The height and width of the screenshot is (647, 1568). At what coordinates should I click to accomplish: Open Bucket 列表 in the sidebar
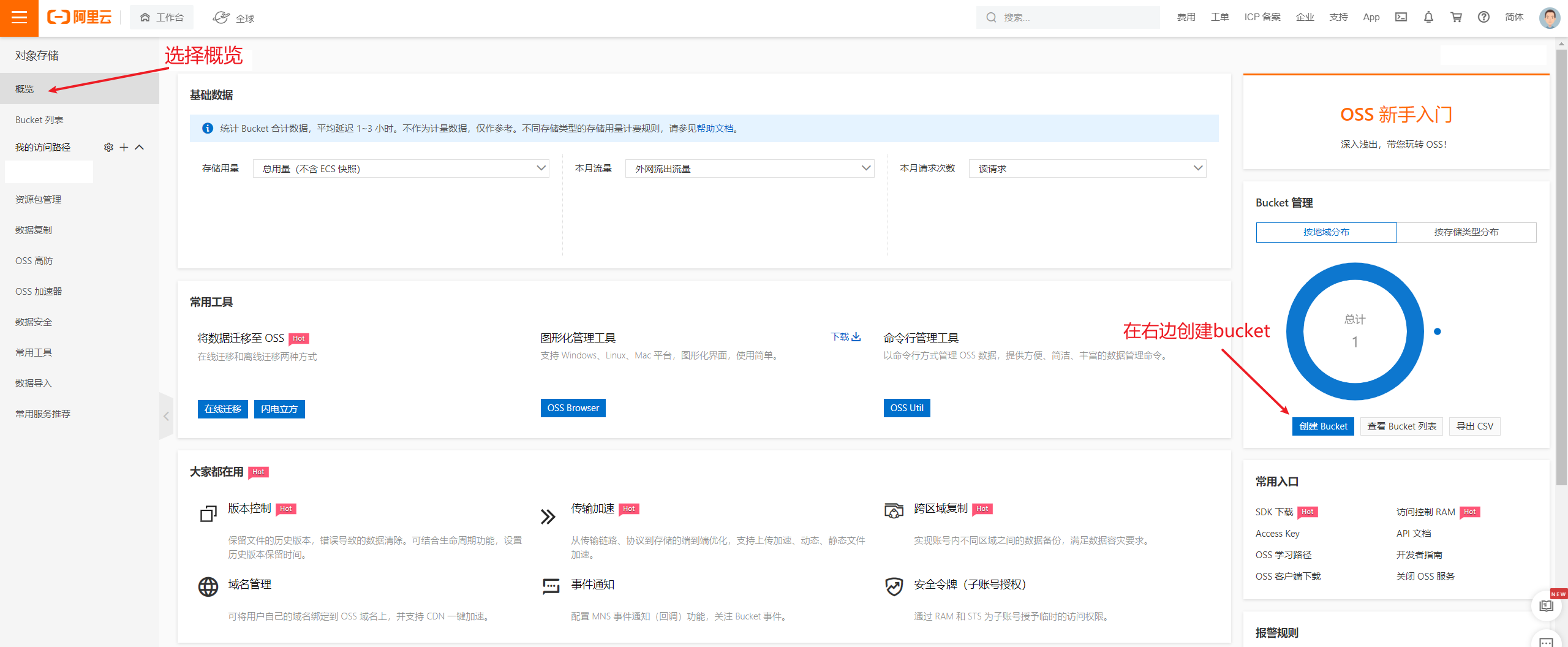[39, 120]
